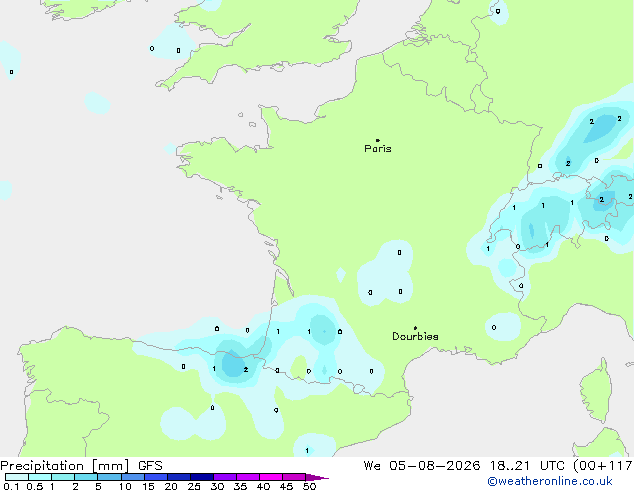Click the Paris city label

[x=378, y=149]
